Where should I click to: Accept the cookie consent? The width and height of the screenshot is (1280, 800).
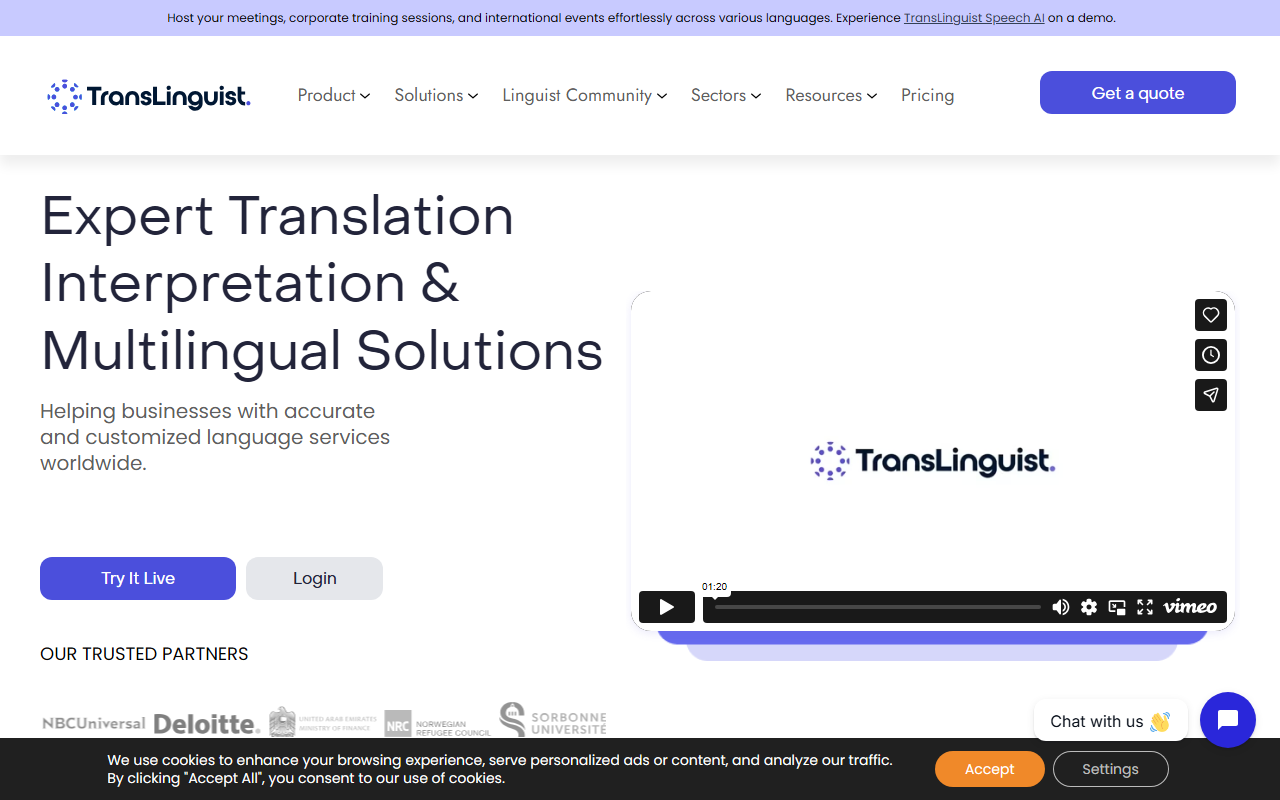990,769
